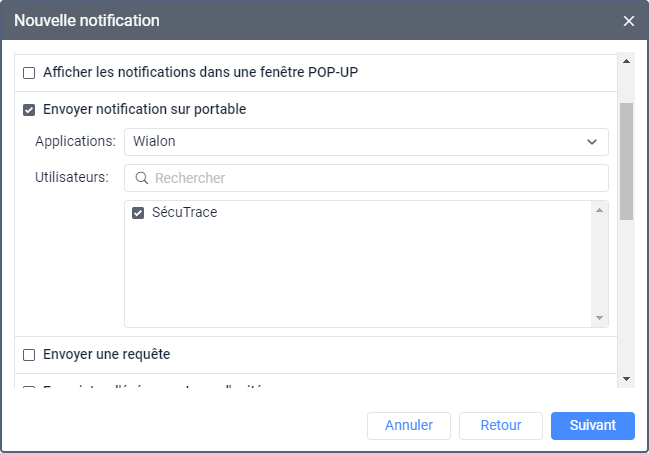Toggle the partially visible bottom checkbox

pyautogui.click(x=29, y=388)
